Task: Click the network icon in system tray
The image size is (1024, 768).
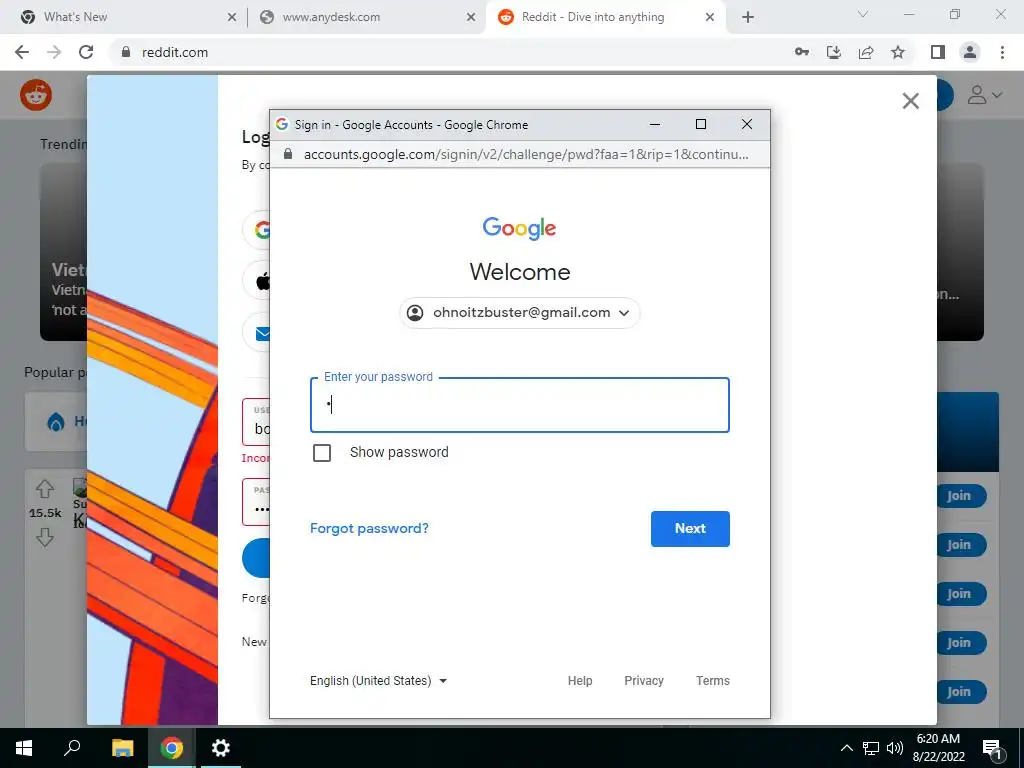Action: pos(871,748)
